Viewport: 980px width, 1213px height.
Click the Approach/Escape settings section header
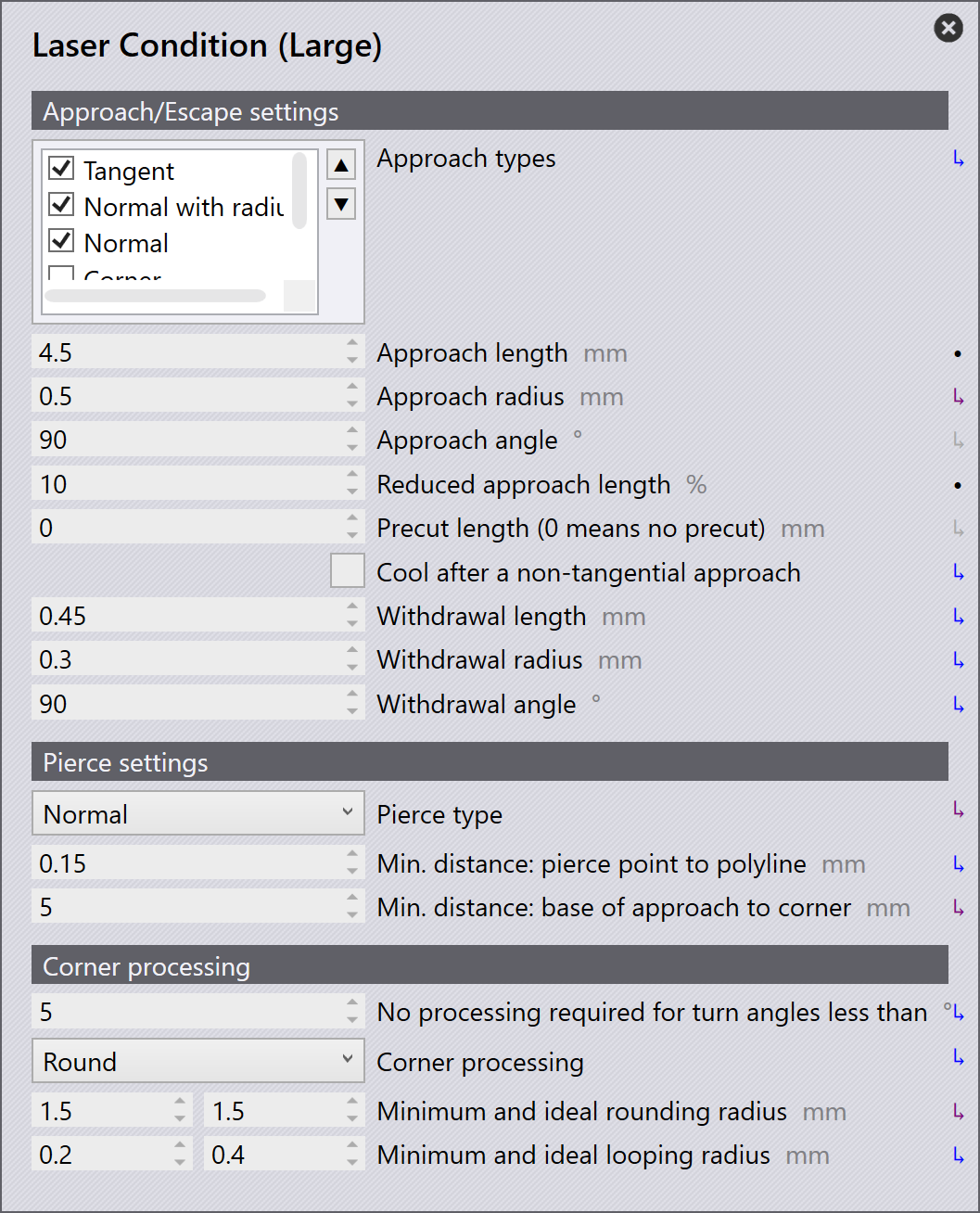pyautogui.click(x=490, y=111)
